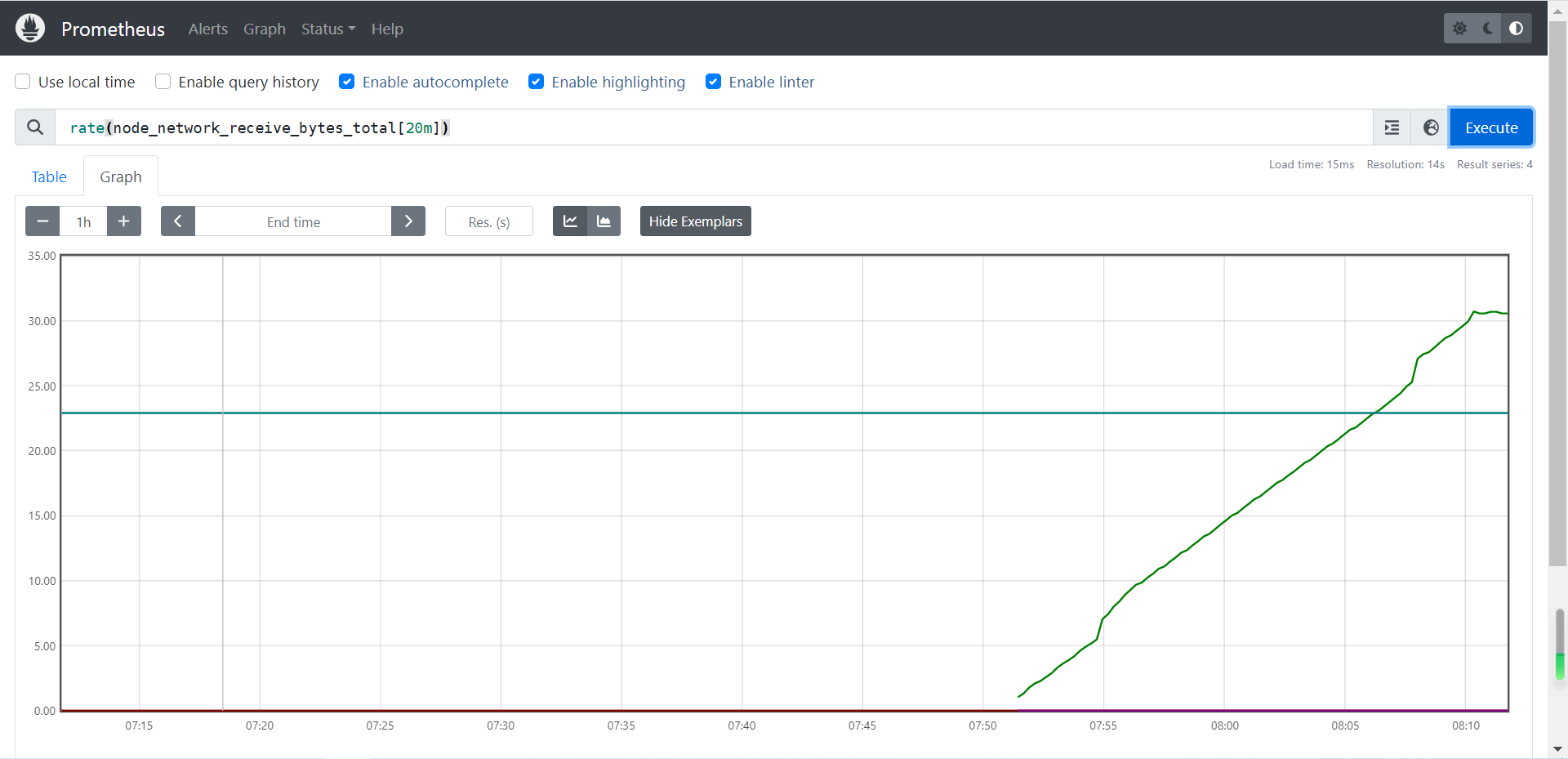Disable the Enable highlighting checkbox
1568x759 pixels.
point(537,82)
